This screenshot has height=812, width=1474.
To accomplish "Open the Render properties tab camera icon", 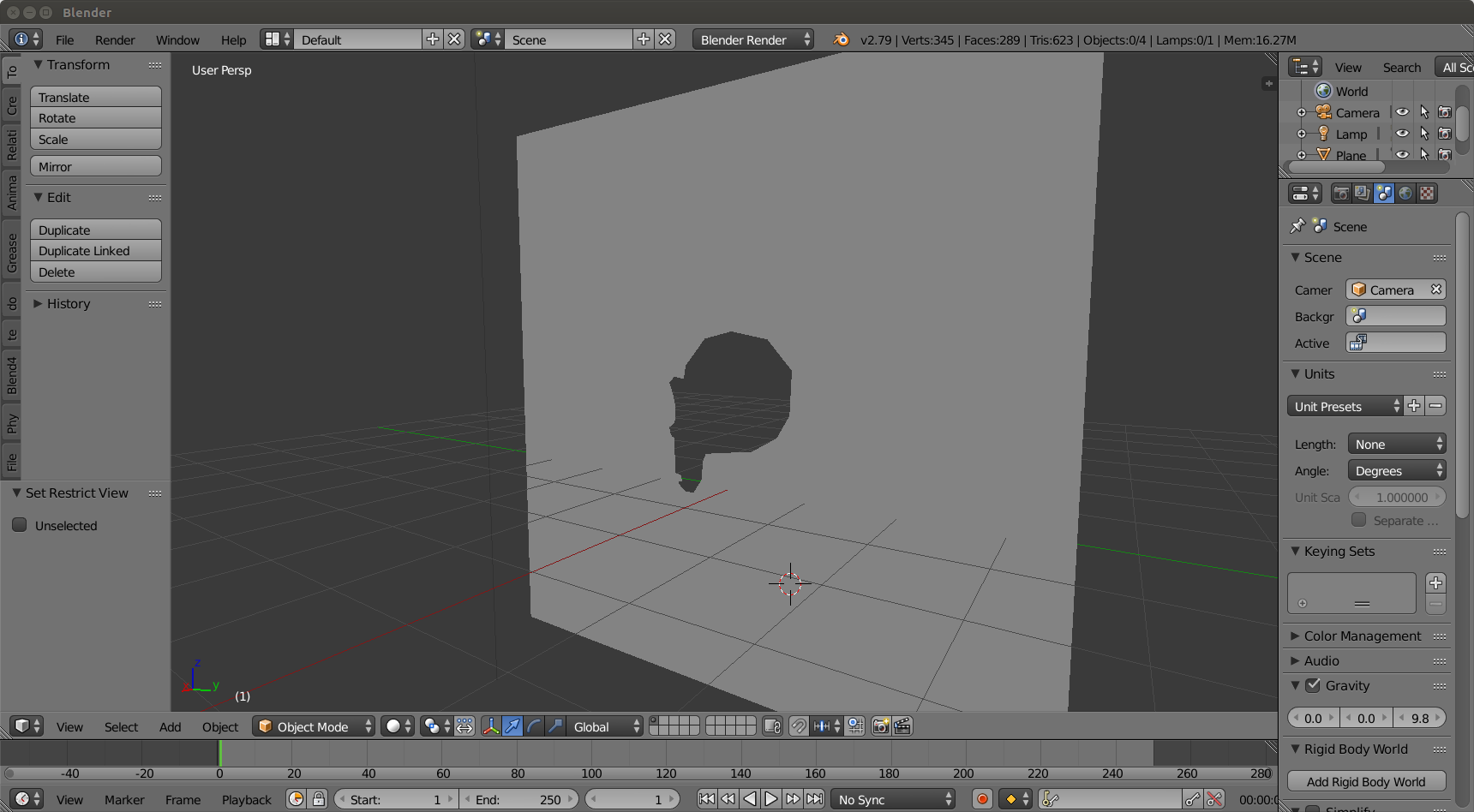I will (x=1341, y=194).
